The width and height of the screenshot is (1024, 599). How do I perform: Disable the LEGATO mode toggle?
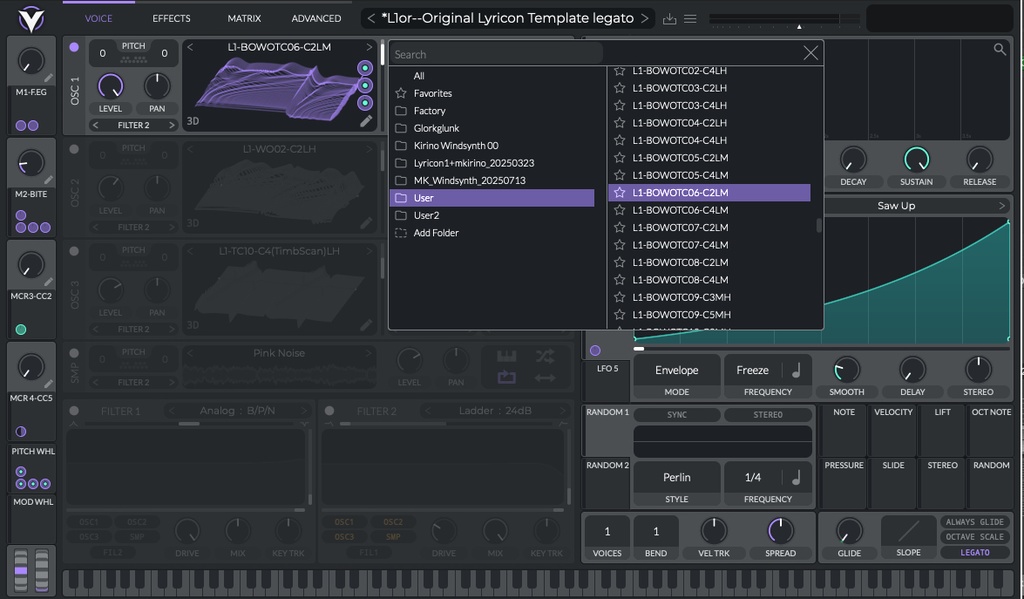[x=974, y=551]
